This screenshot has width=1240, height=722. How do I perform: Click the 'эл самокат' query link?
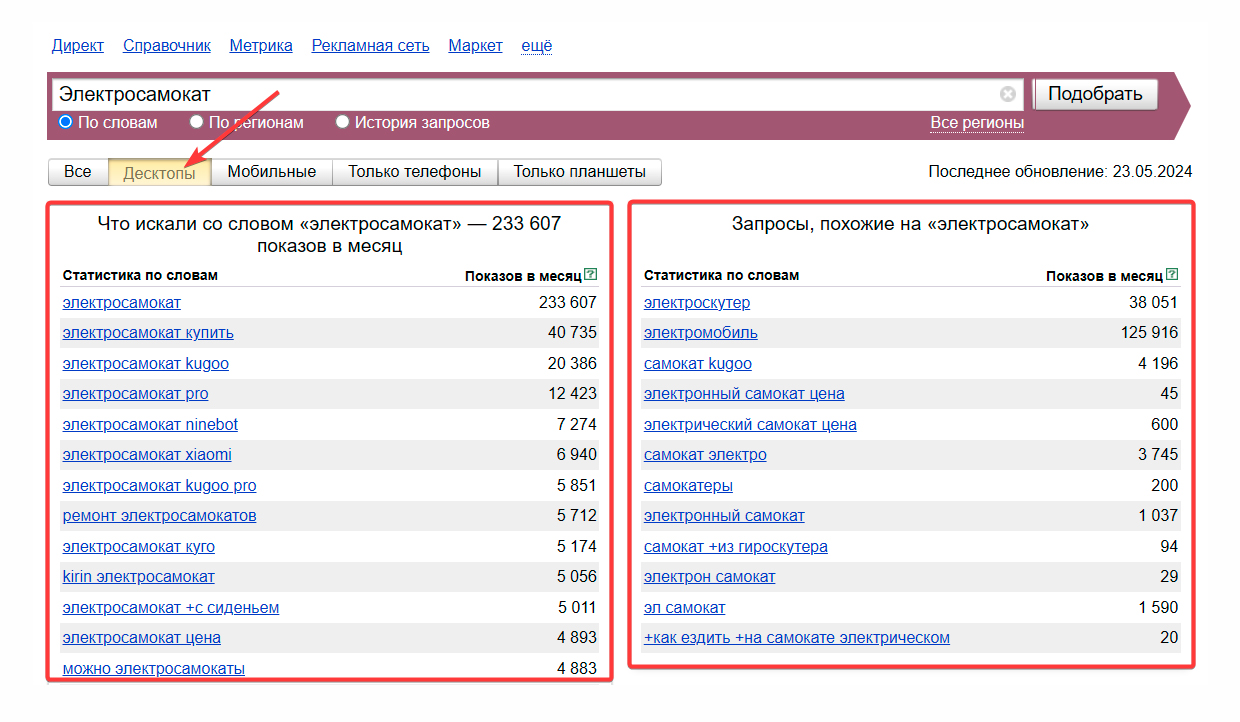tap(685, 608)
